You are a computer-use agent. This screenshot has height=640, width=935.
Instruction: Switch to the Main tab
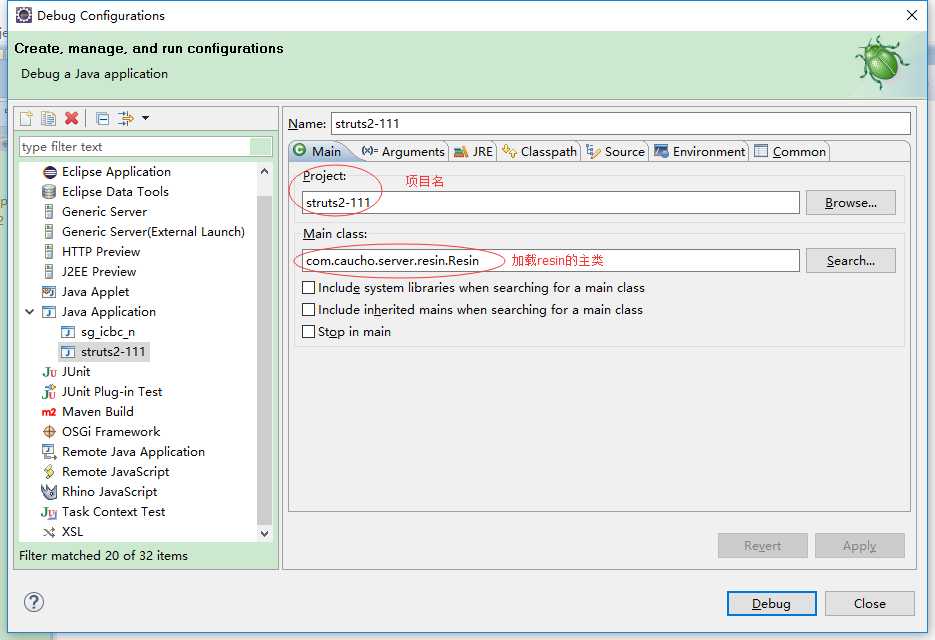pyautogui.click(x=318, y=152)
